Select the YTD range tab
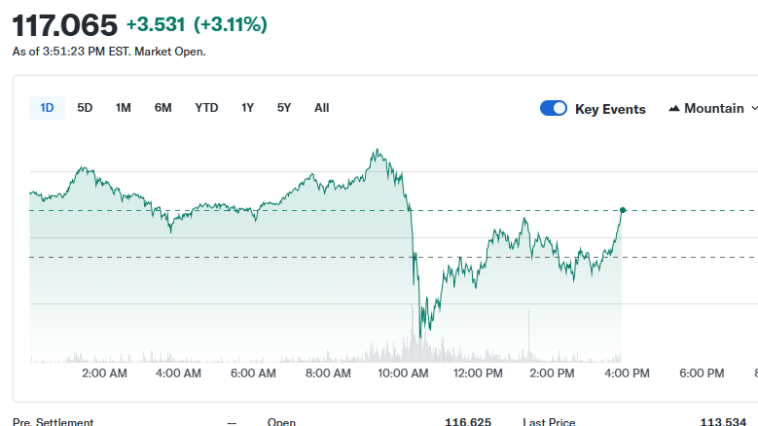 click(x=206, y=108)
